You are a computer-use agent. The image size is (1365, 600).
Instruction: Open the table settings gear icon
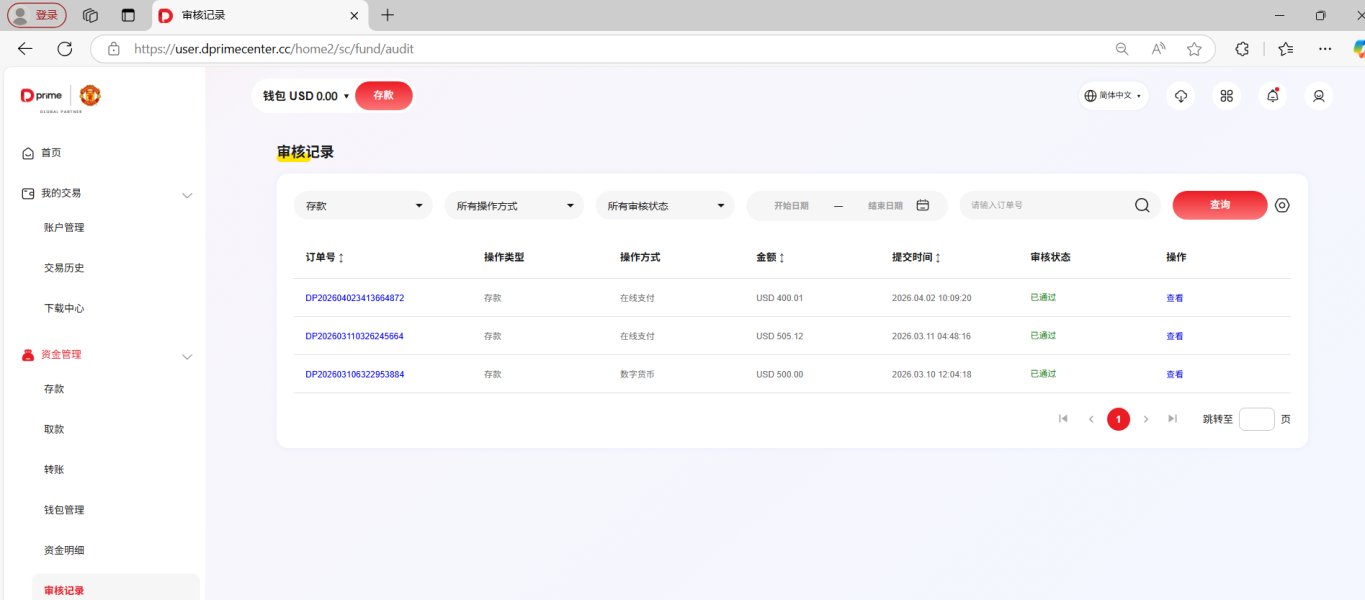tap(1283, 205)
